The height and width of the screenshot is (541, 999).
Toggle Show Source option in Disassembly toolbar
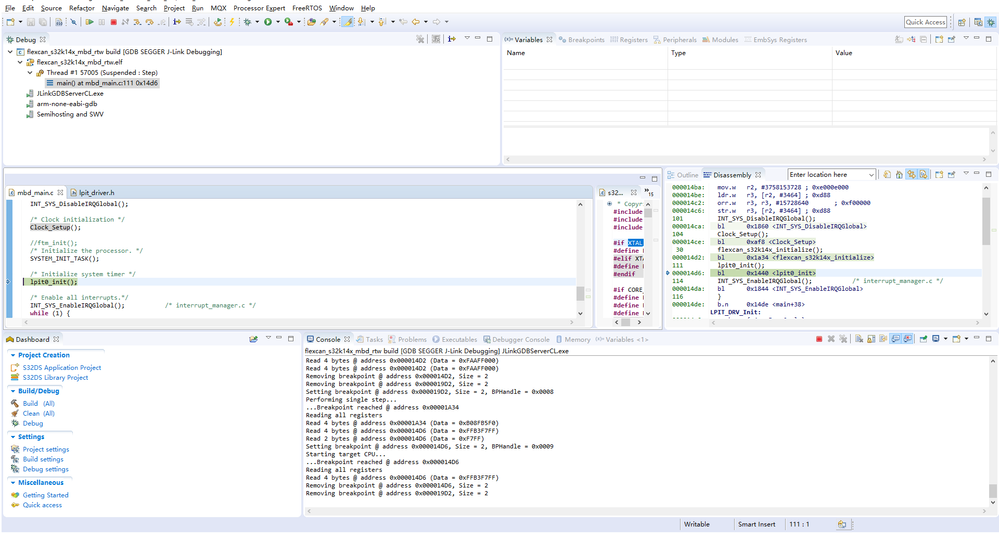point(923,175)
